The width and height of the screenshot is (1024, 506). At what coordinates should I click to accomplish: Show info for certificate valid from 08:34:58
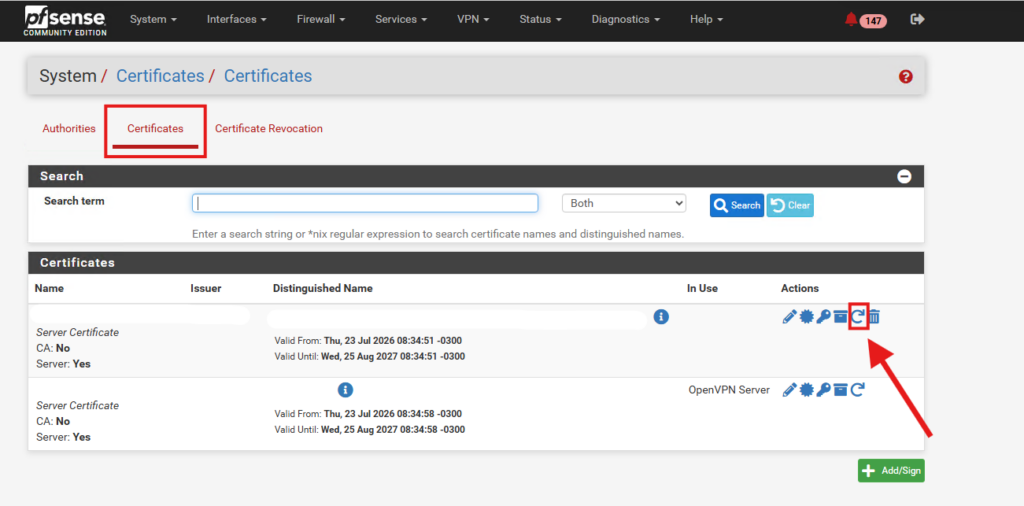[345, 390]
